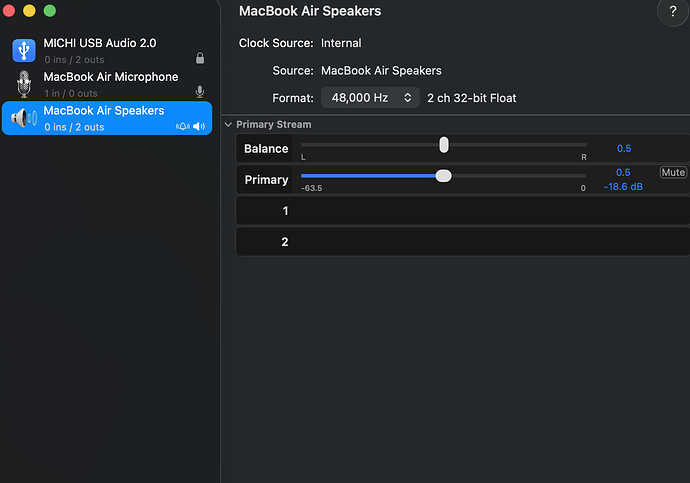Click the default input microphone indicator icon
Screen dimensions: 690x483
[x=200, y=91]
